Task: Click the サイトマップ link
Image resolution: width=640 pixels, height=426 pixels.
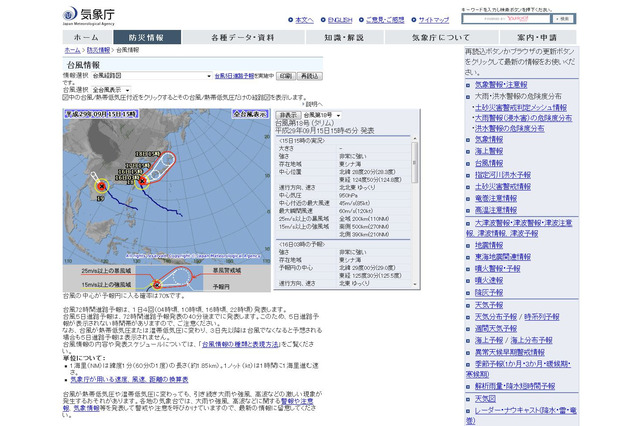Action: pyautogui.click(x=433, y=20)
